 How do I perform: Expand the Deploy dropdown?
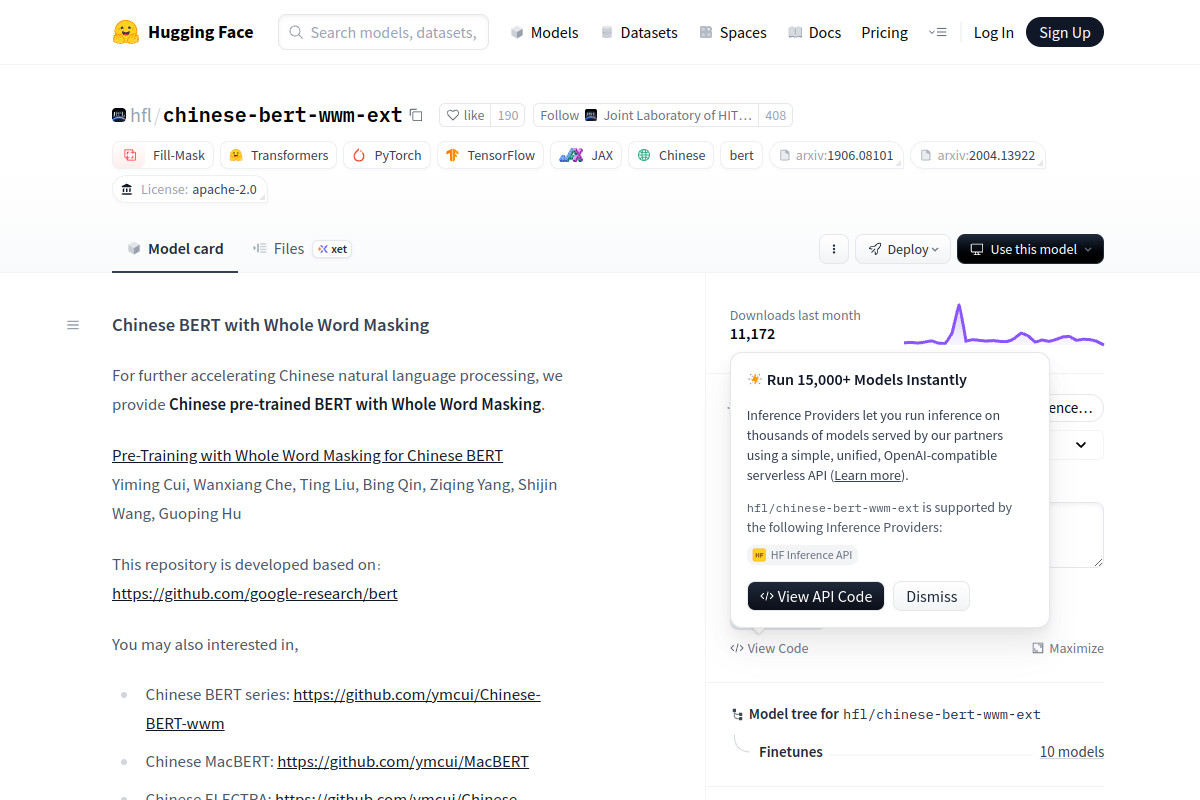coord(903,249)
